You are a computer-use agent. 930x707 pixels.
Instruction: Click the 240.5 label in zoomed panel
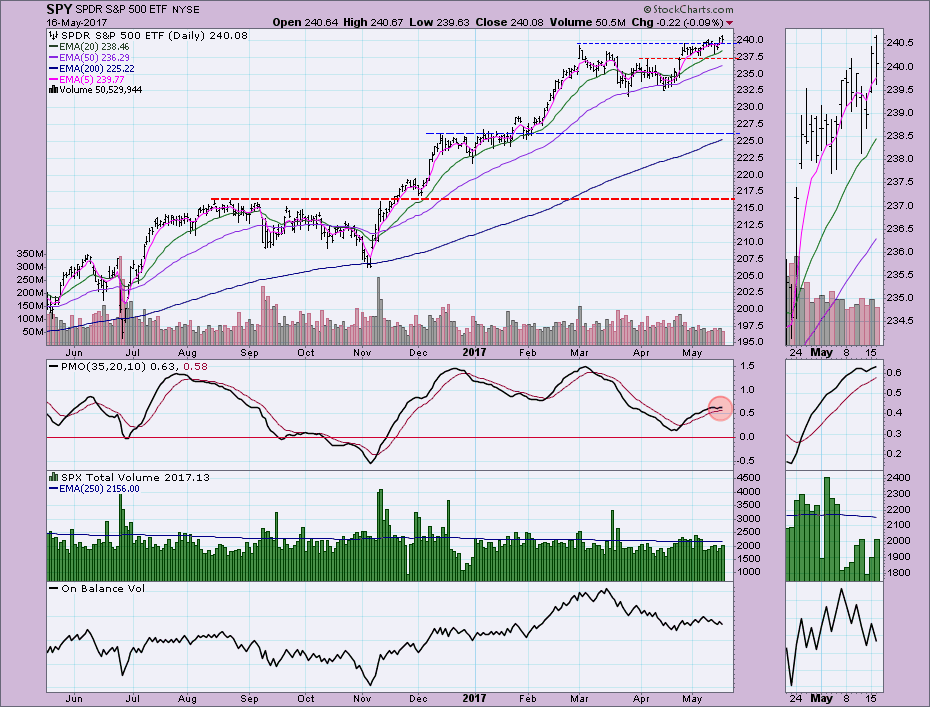click(x=899, y=43)
